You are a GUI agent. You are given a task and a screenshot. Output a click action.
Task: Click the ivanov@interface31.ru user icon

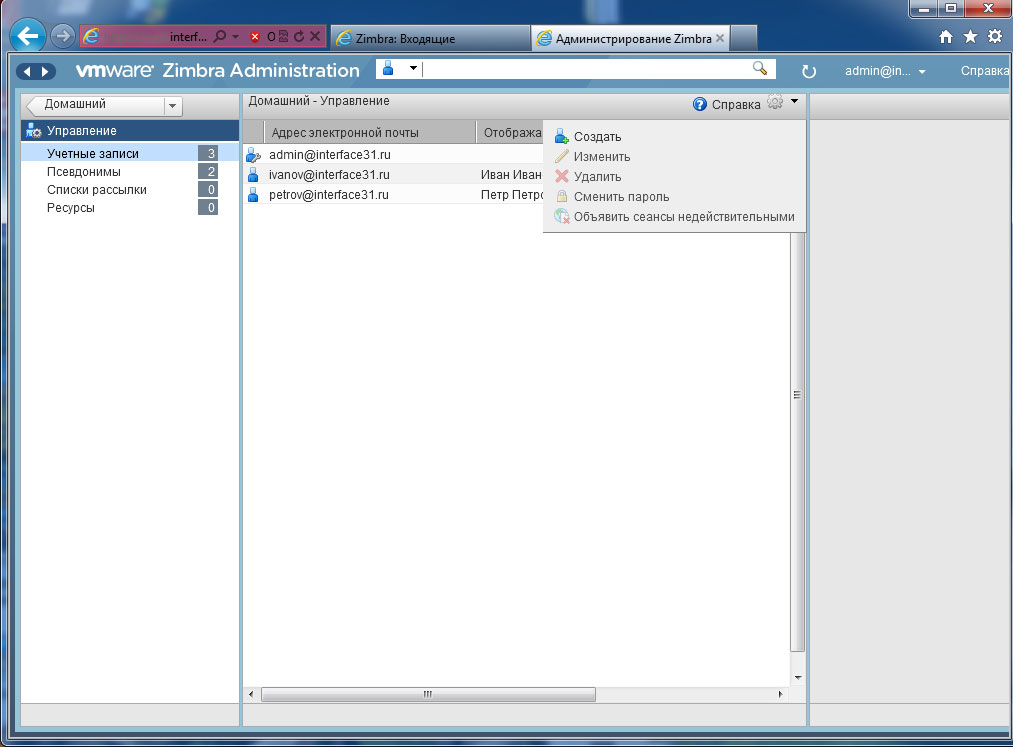point(253,175)
